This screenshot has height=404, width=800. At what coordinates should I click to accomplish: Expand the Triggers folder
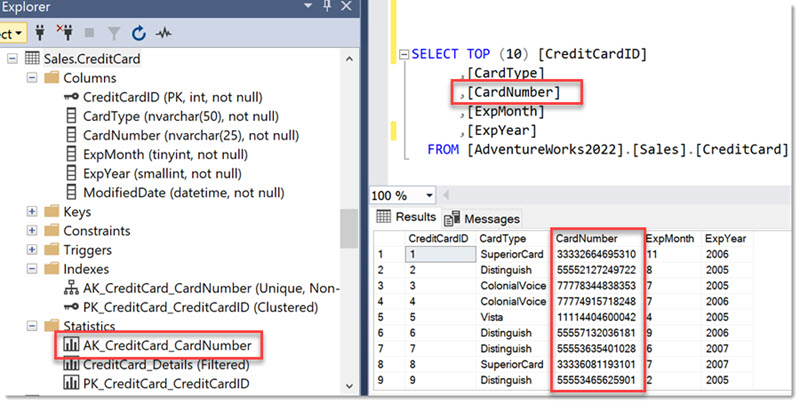pos(33,250)
